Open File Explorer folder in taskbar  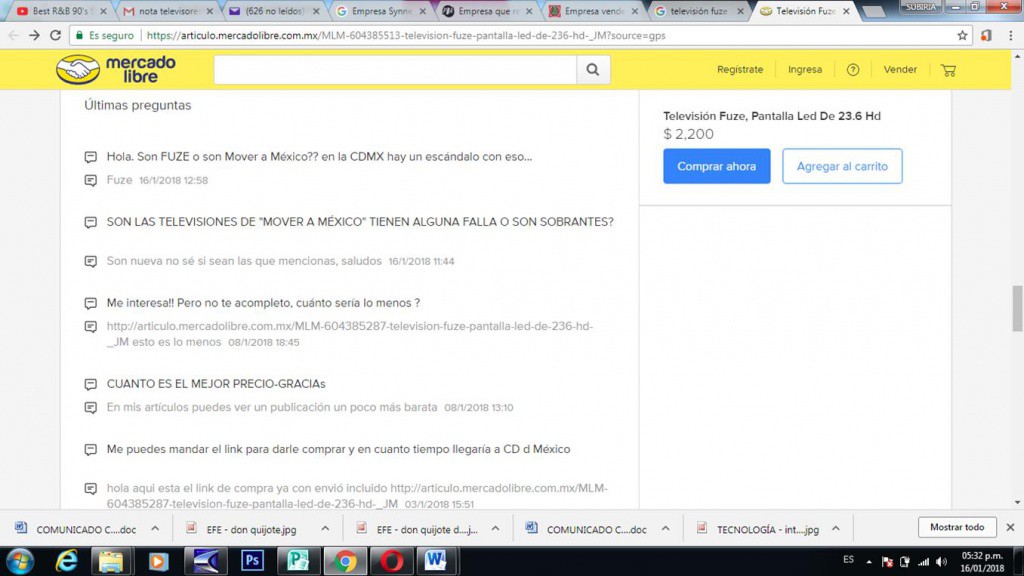(111, 561)
